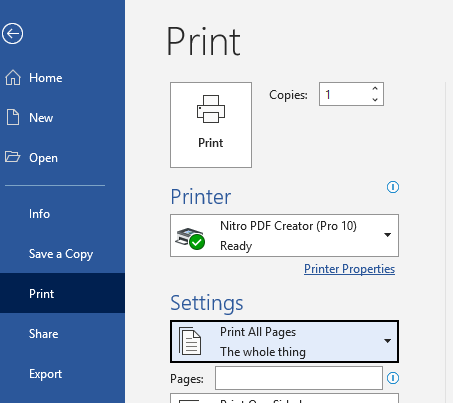
Task: Click the back arrow circle icon
Action: (x=12, y=34)
